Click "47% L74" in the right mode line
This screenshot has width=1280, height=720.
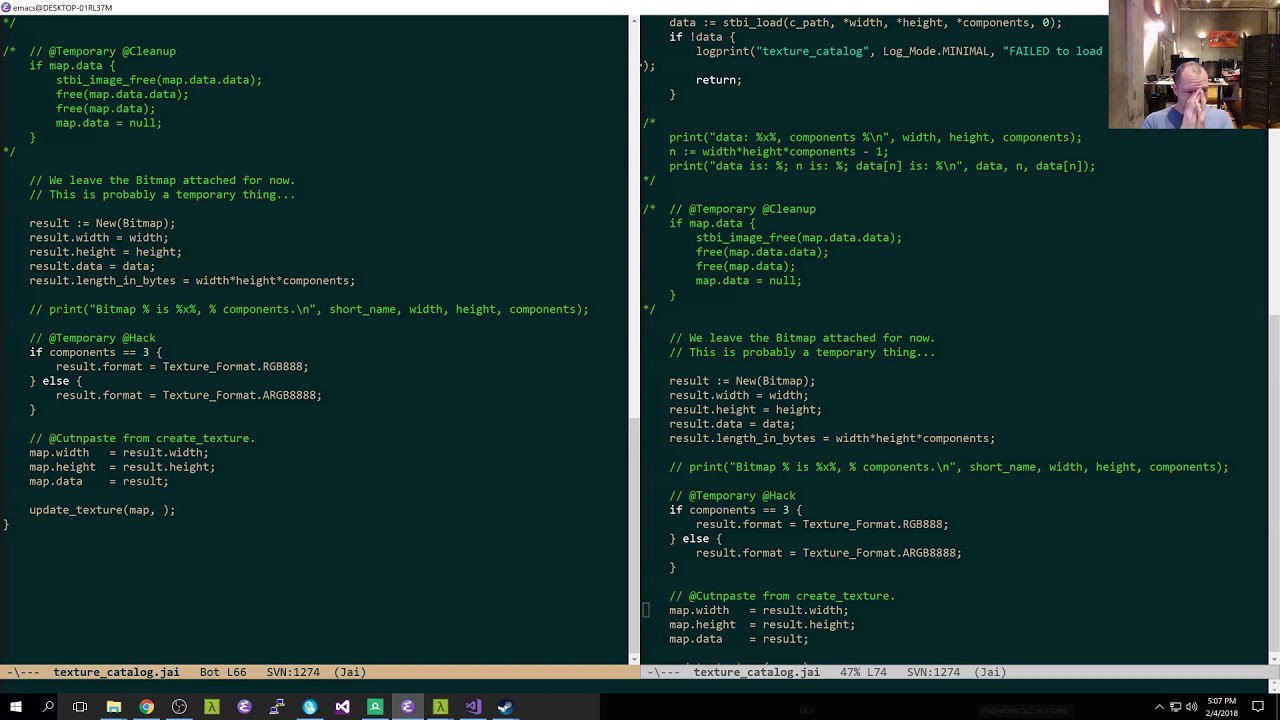point(863,672)
